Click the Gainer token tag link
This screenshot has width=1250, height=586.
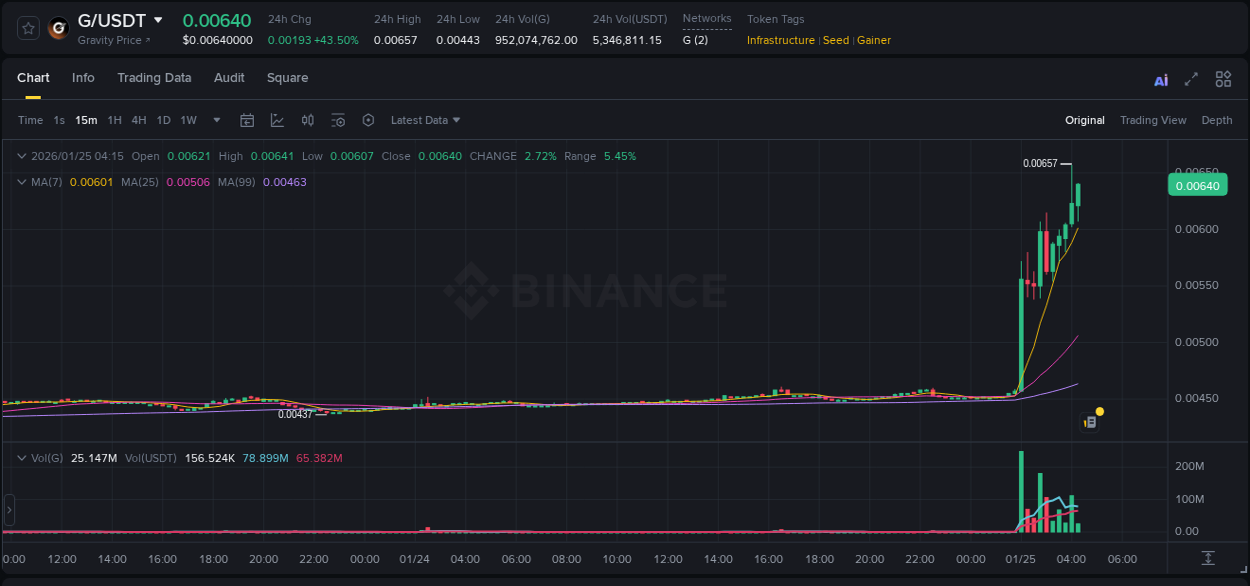(874, 40)
